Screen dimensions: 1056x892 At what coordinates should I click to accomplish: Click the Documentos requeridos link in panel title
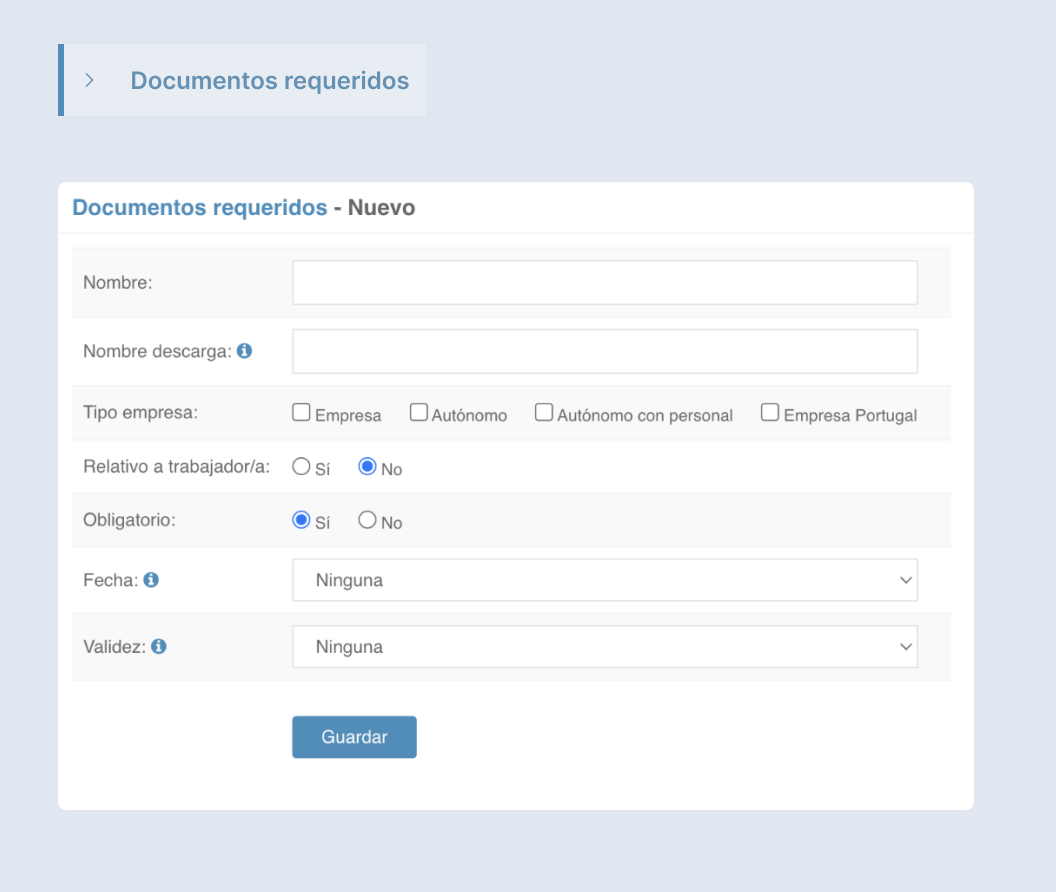[200, 208]
